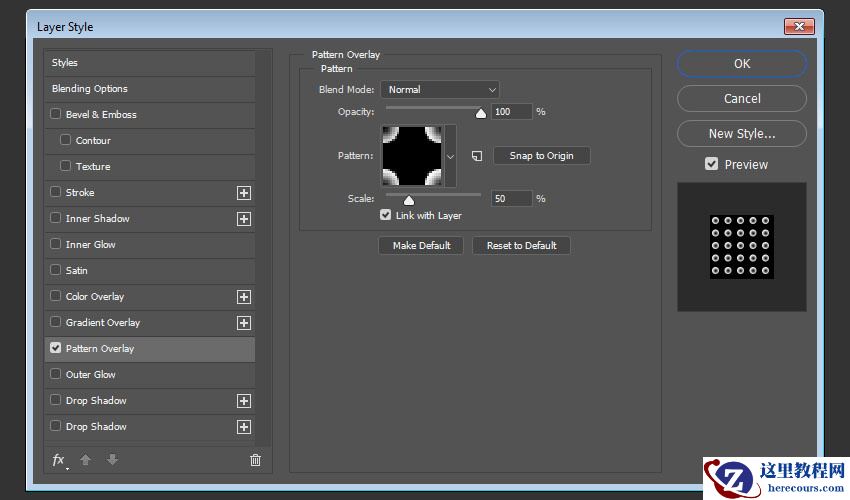Open the Blend Mode dropdown
850x500 pixels.
click(x=440, y=89)
